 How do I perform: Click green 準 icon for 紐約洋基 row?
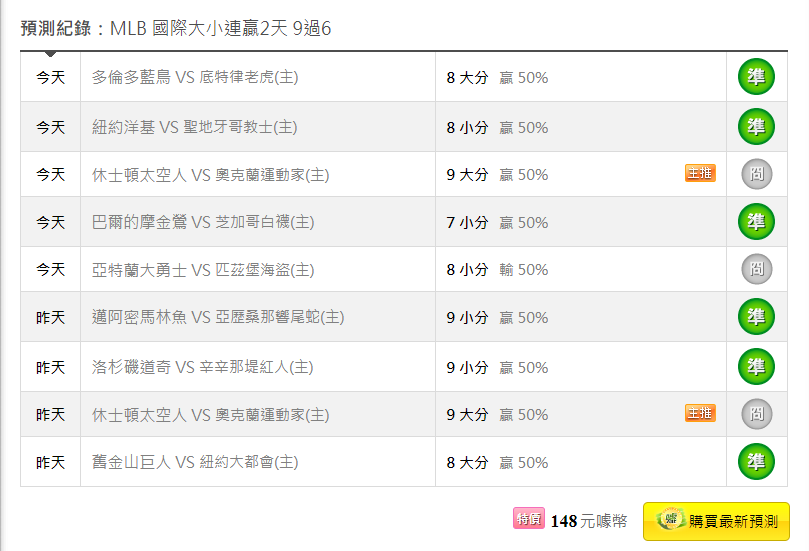tap(756, 126)
